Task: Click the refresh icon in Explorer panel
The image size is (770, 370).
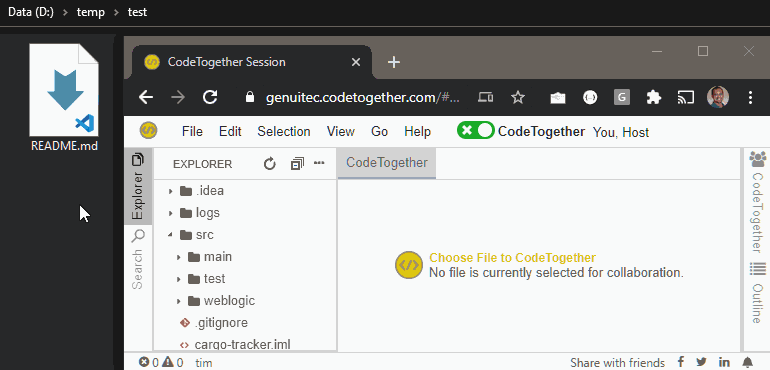Action: pyautogui.click(x=270, y=164)
